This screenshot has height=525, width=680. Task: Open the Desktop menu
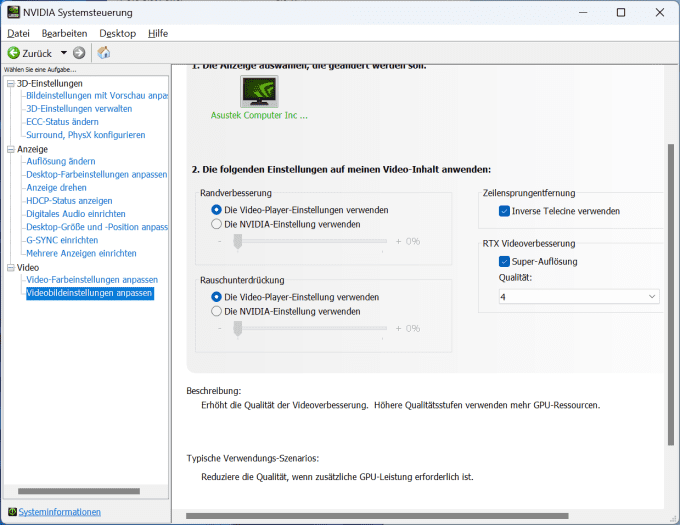pyautogui.click(x=118, y=33)
